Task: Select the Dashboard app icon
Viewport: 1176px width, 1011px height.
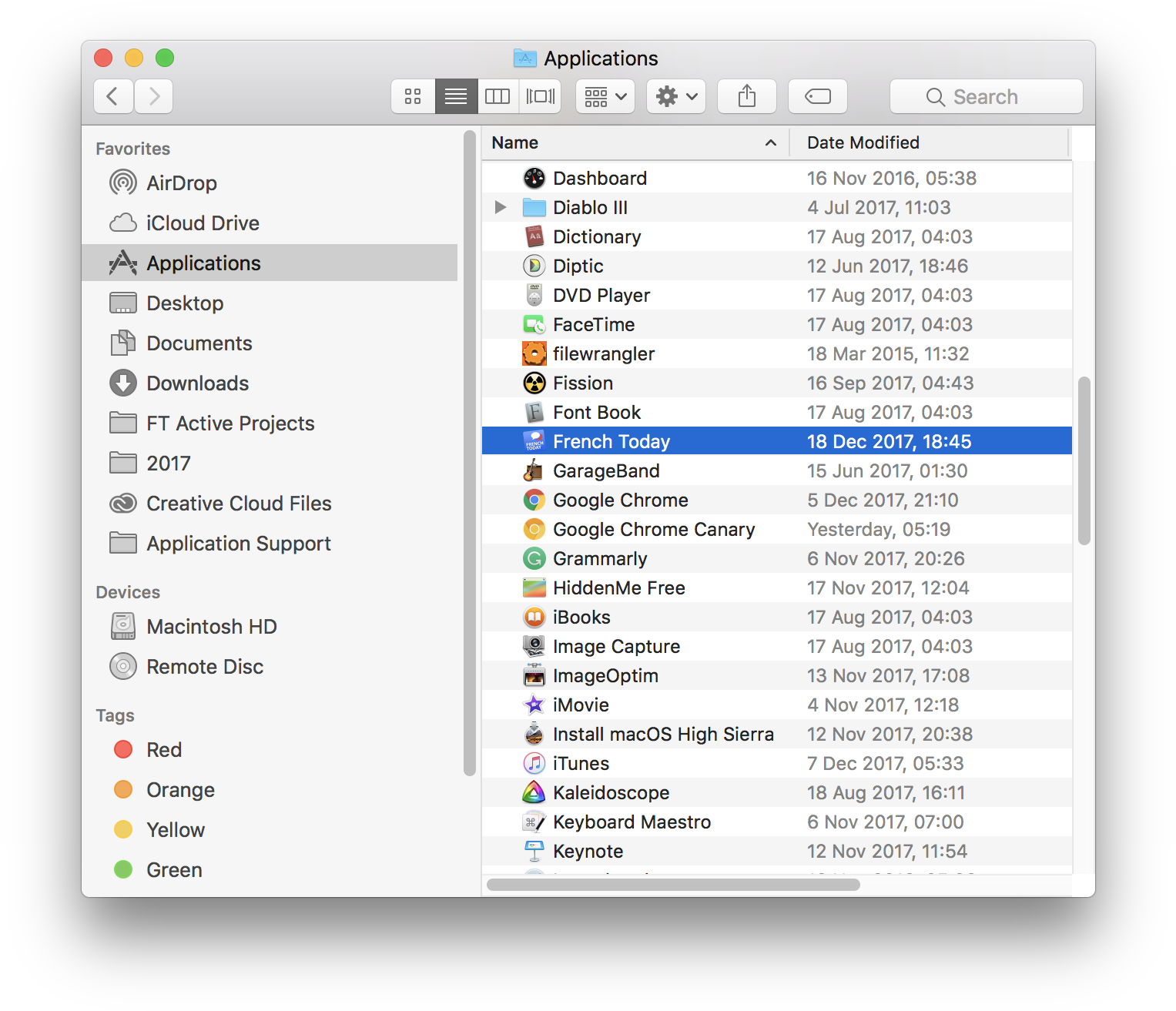Action: 534,178
